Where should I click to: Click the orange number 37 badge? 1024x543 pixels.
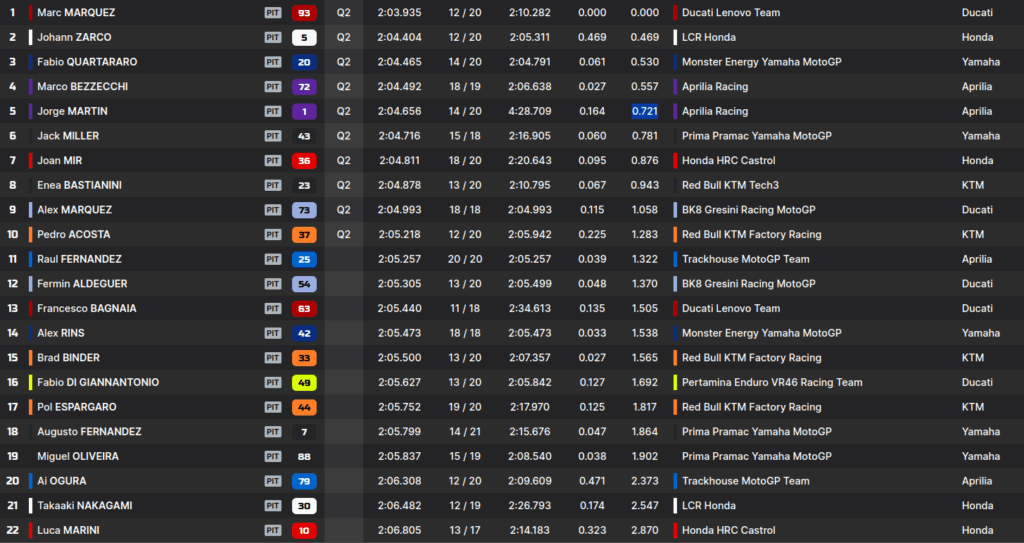coord(304,235)
